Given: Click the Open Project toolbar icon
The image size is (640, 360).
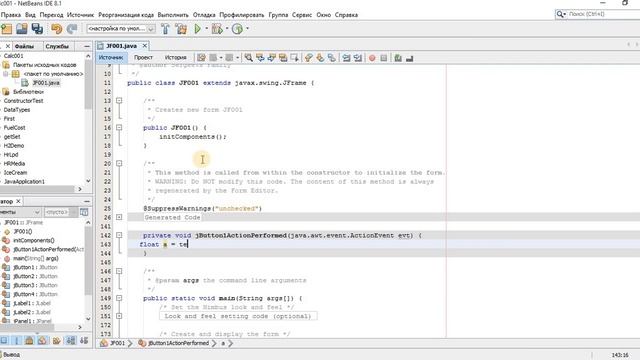Looking at the screenshot, I should point(22,29).
